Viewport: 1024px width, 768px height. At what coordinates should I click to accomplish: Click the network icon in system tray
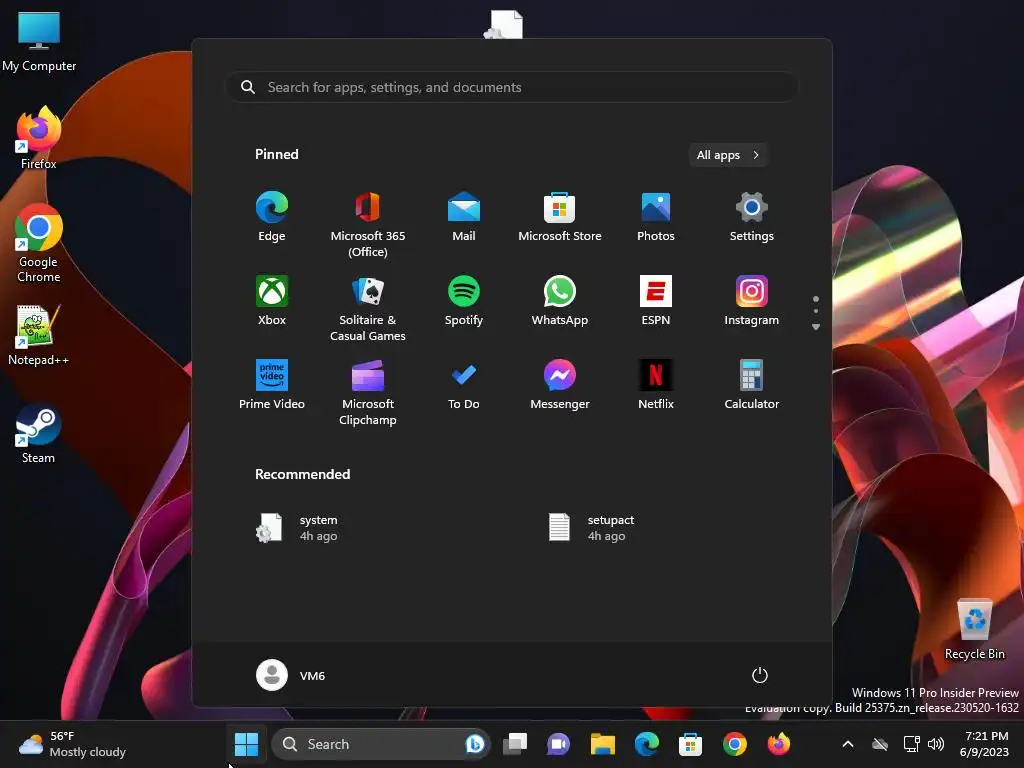pos(911,744)
